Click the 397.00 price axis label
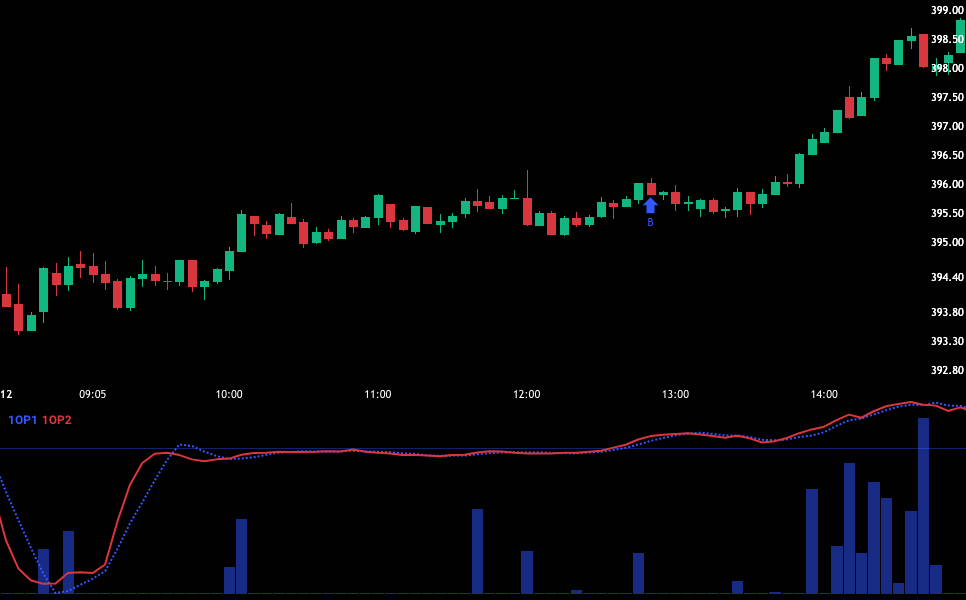This screenshot has width=966, height=600. click(x=946, y=126)
